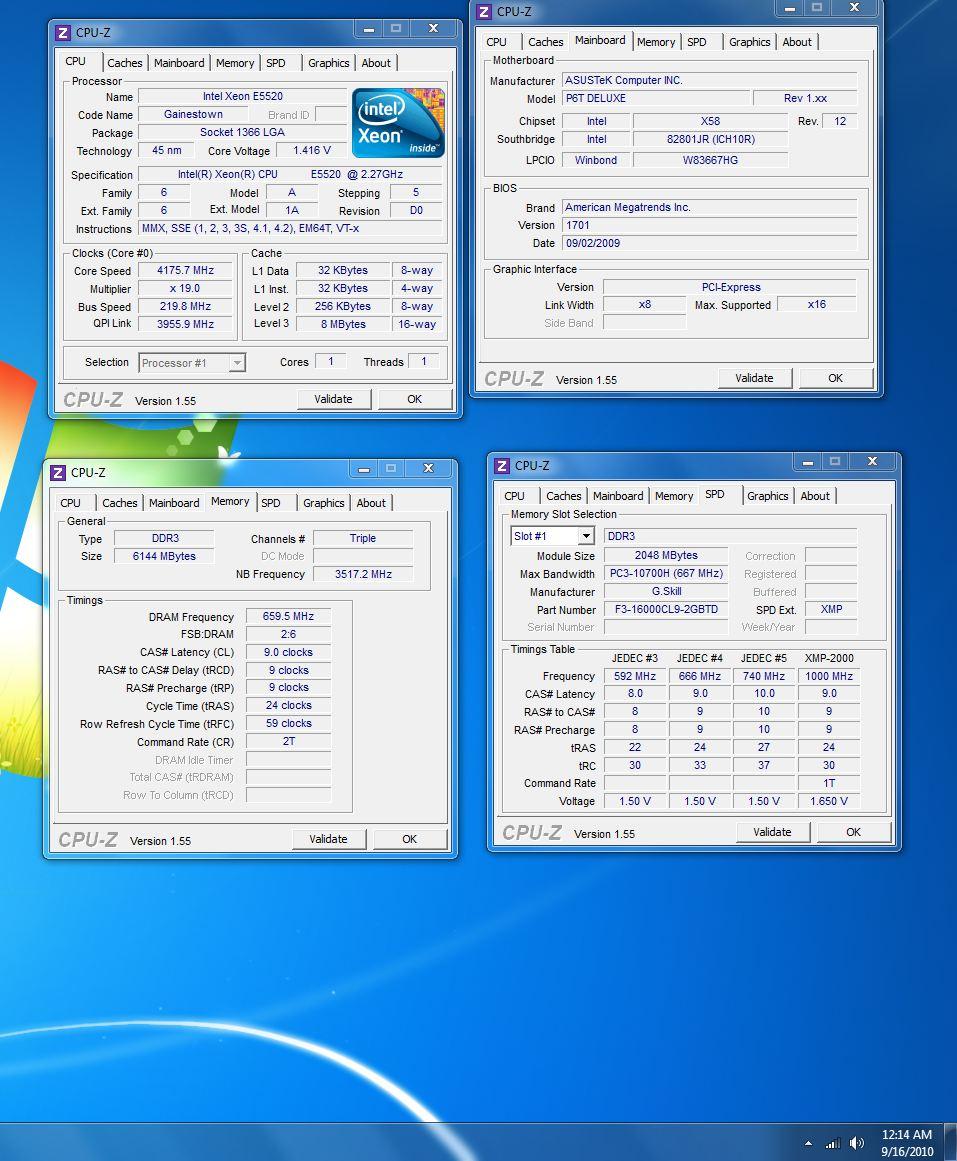Click the Max Bandwidth PC3-10700H (667 MHz)
957x1161 pixels.
tap(666, 574)
